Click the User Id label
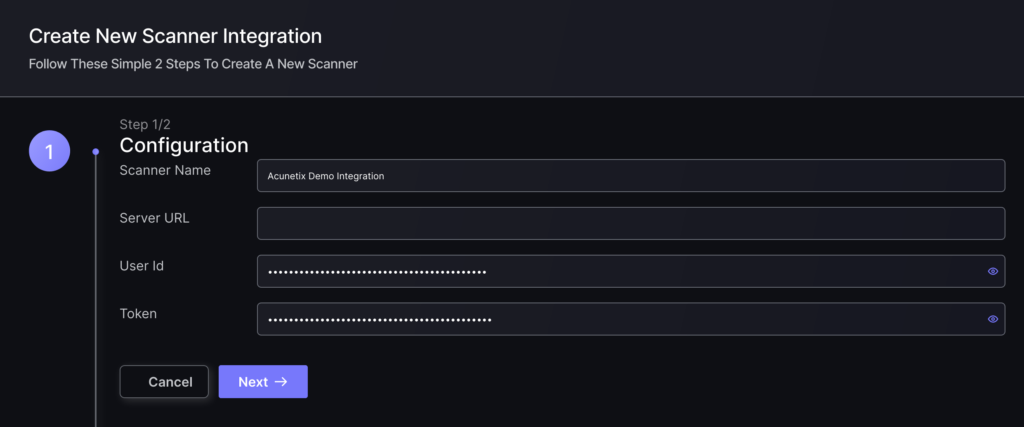This screenshot has width=1024, height=427. point(142,266)
